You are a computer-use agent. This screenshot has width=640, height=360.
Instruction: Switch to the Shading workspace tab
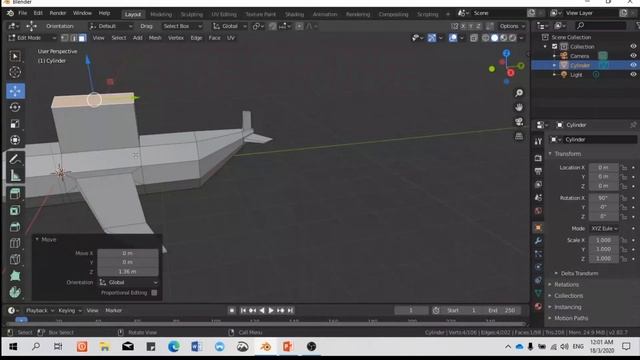294,14
